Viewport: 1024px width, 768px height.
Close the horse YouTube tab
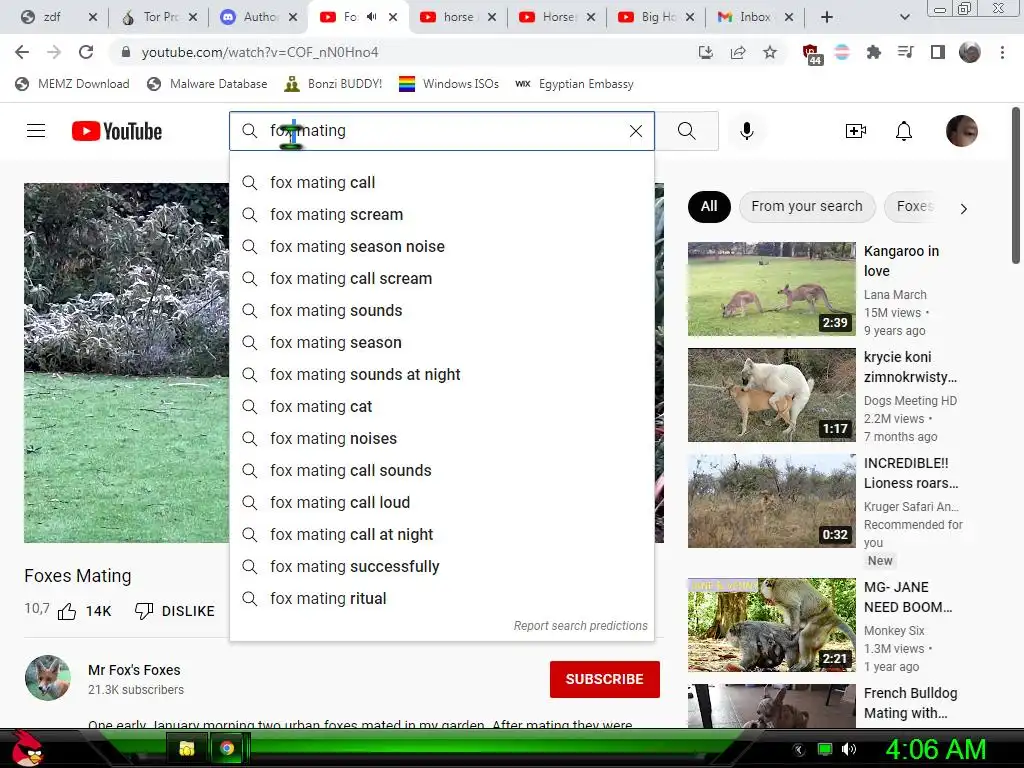tap(492, 17)
